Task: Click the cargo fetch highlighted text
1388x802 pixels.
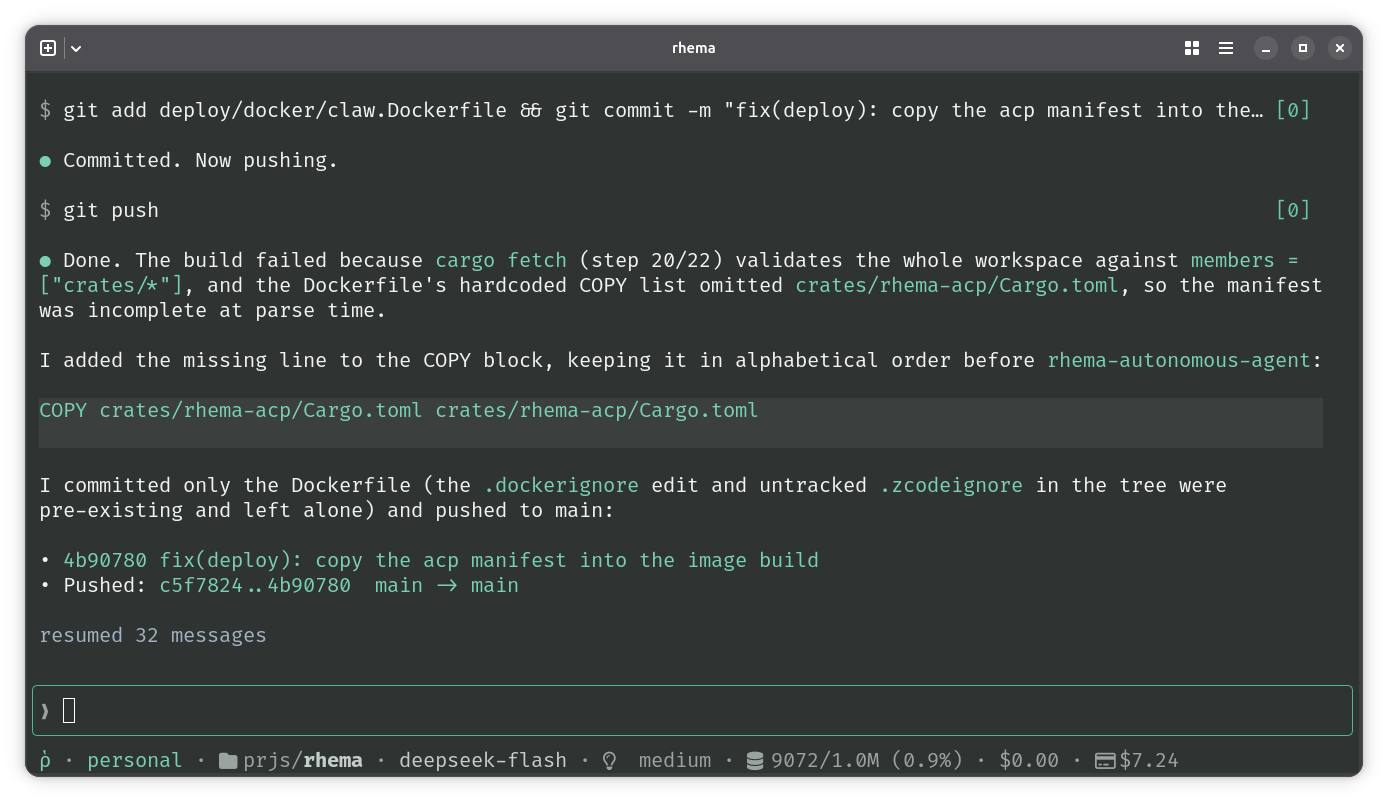Action: [501, 260]
